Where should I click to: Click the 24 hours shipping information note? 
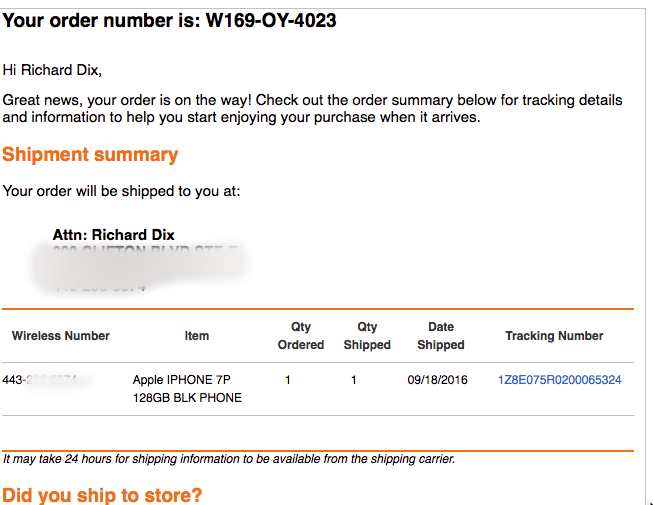pyautogui.click(x=229, y=459)
